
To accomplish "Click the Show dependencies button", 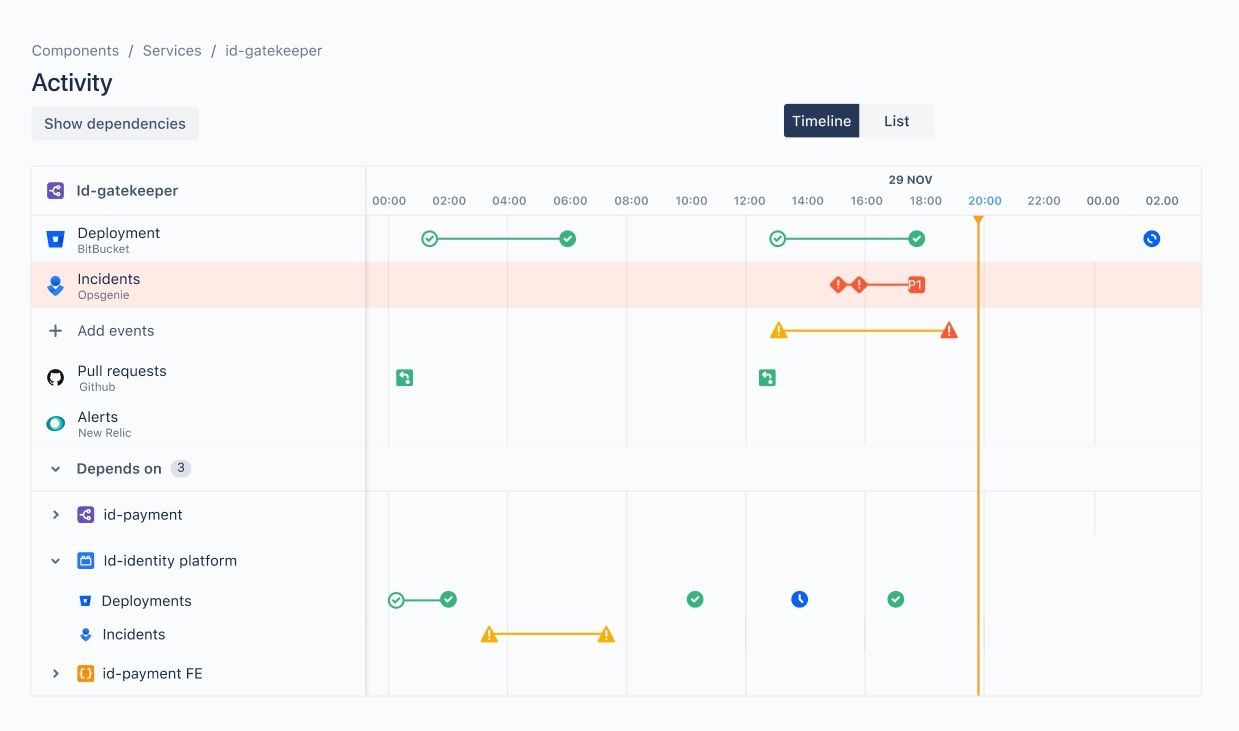I will [x=114, y=123].
